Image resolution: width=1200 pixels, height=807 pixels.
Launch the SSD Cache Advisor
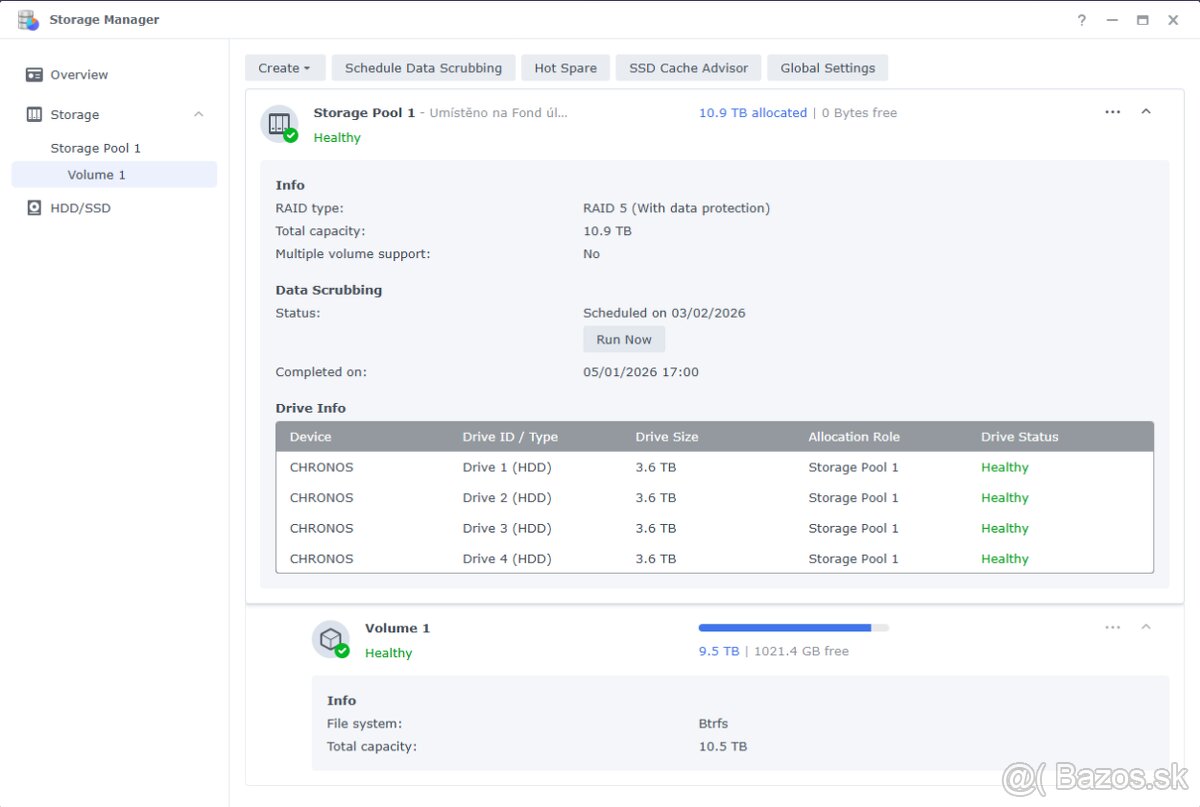coord(687,67)
